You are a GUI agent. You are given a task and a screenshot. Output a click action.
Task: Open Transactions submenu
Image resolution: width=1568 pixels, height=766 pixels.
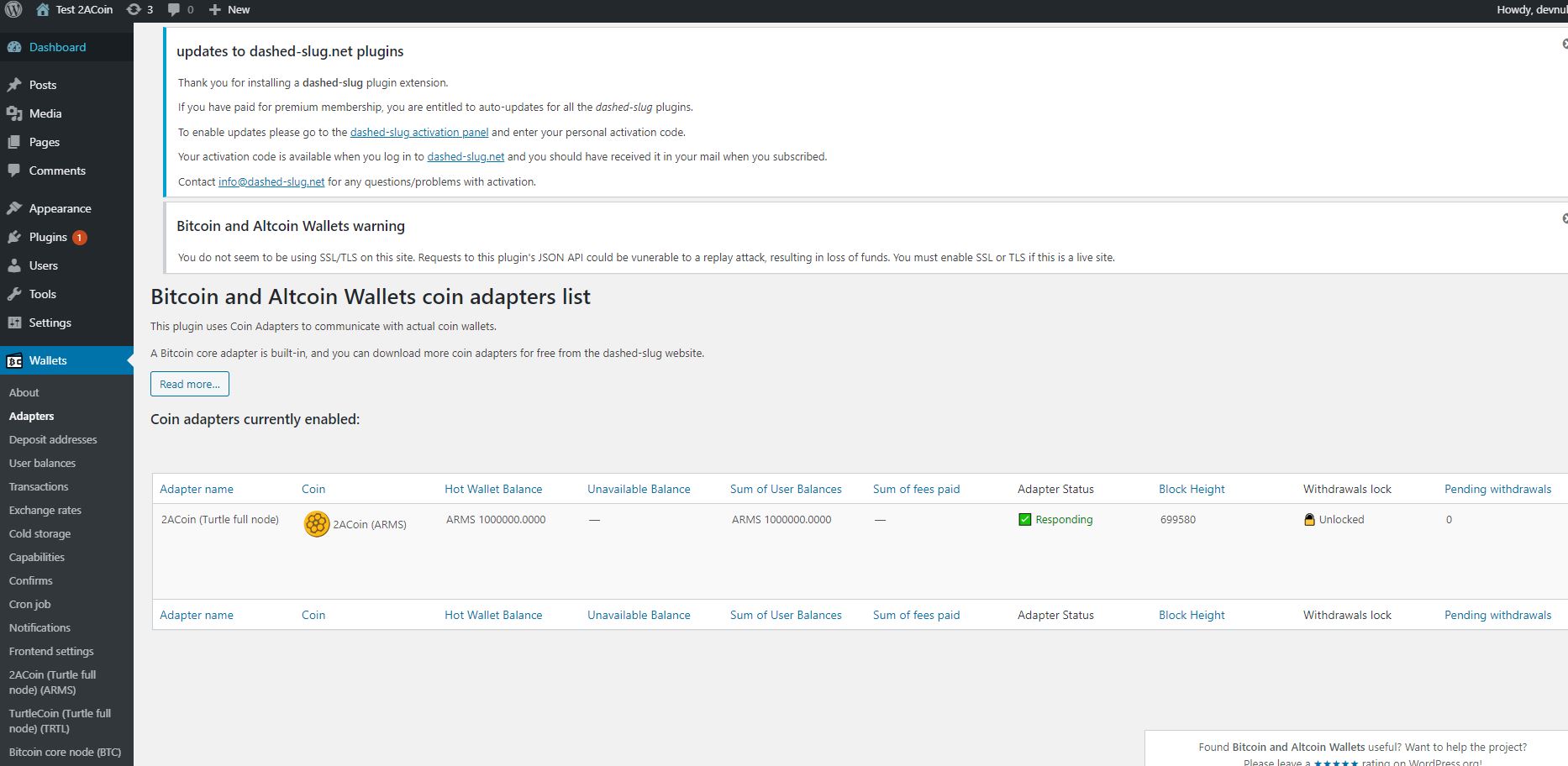pyautogui.click(x=39, y=486)
